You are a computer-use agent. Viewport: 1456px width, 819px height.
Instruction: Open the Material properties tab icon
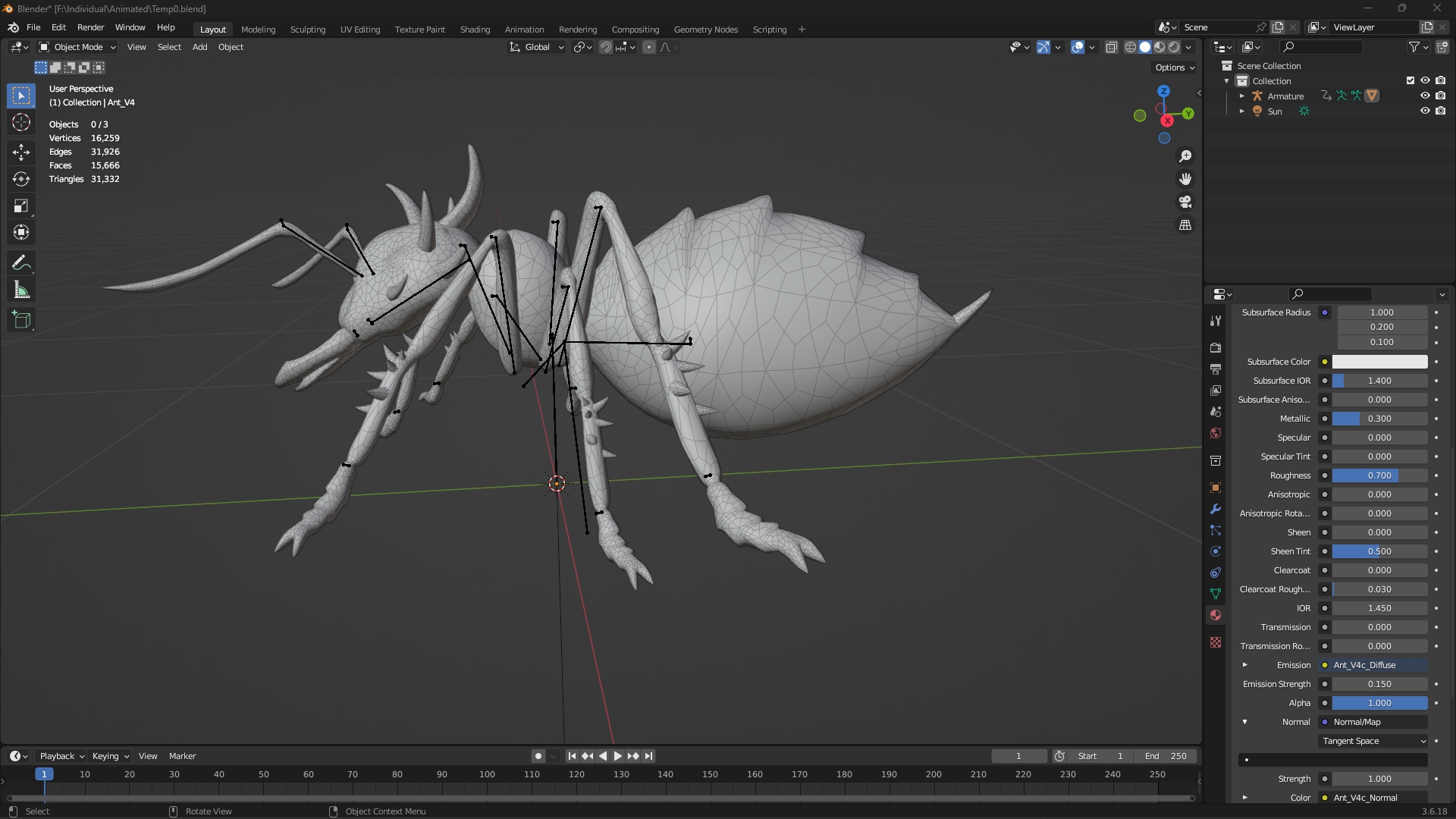pos(1216,615)
